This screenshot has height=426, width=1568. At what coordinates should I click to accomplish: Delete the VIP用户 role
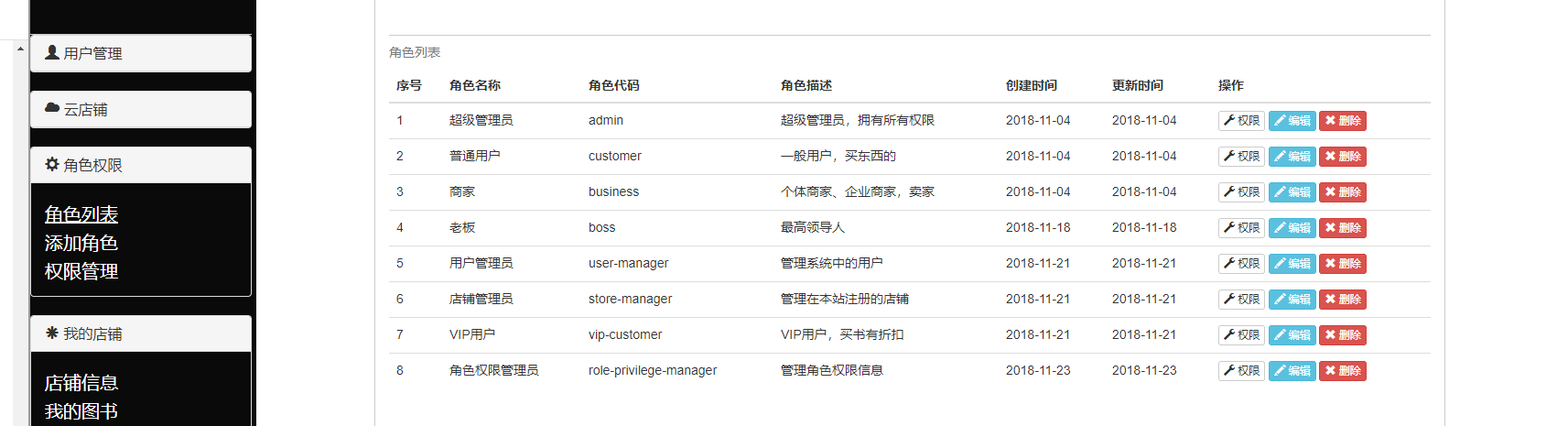click(1343, 335)
